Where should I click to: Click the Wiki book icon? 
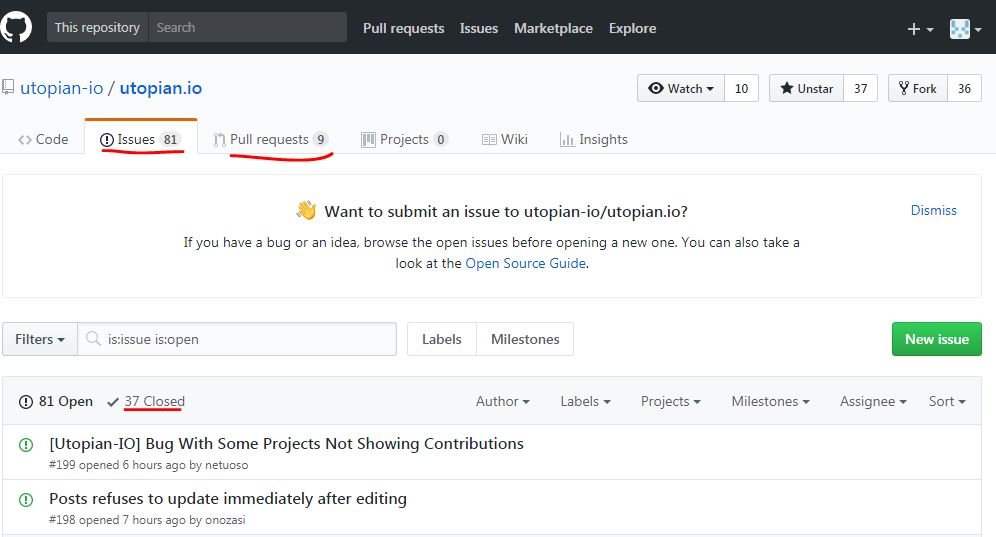489,140
